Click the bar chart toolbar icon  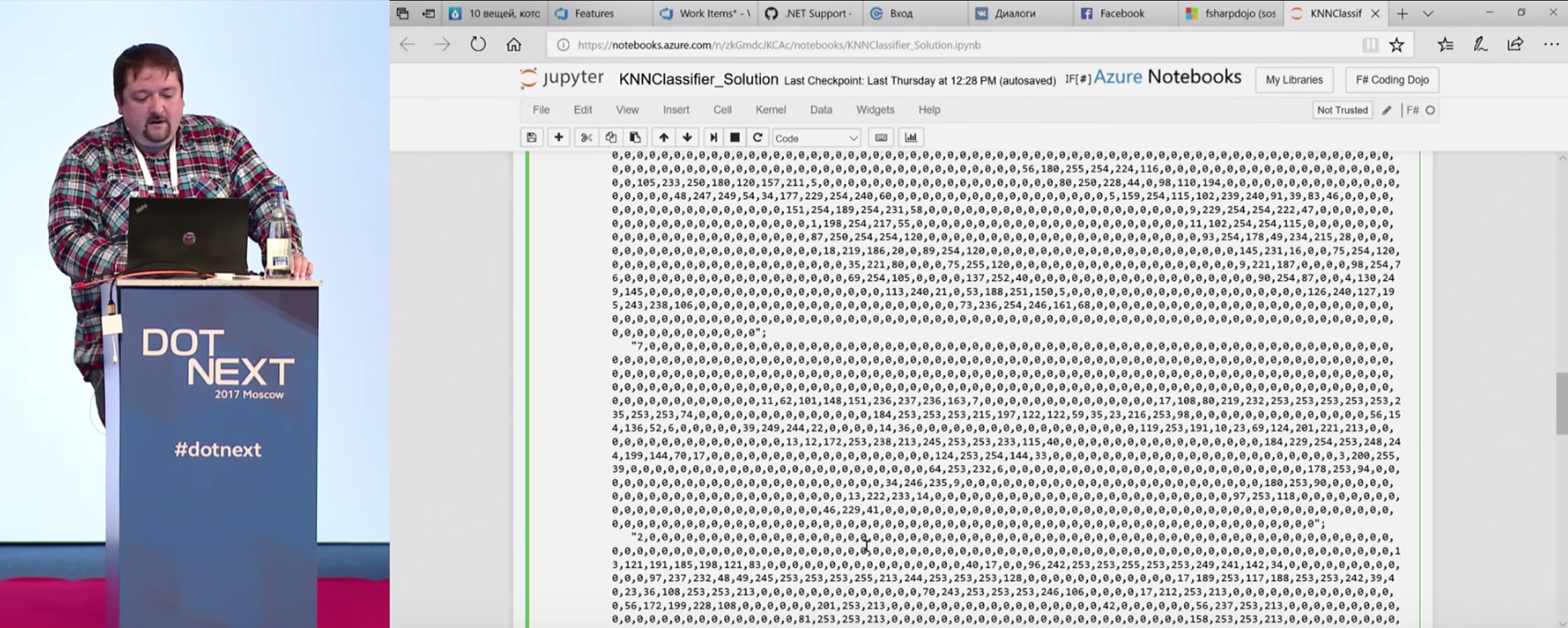[911, 137]
